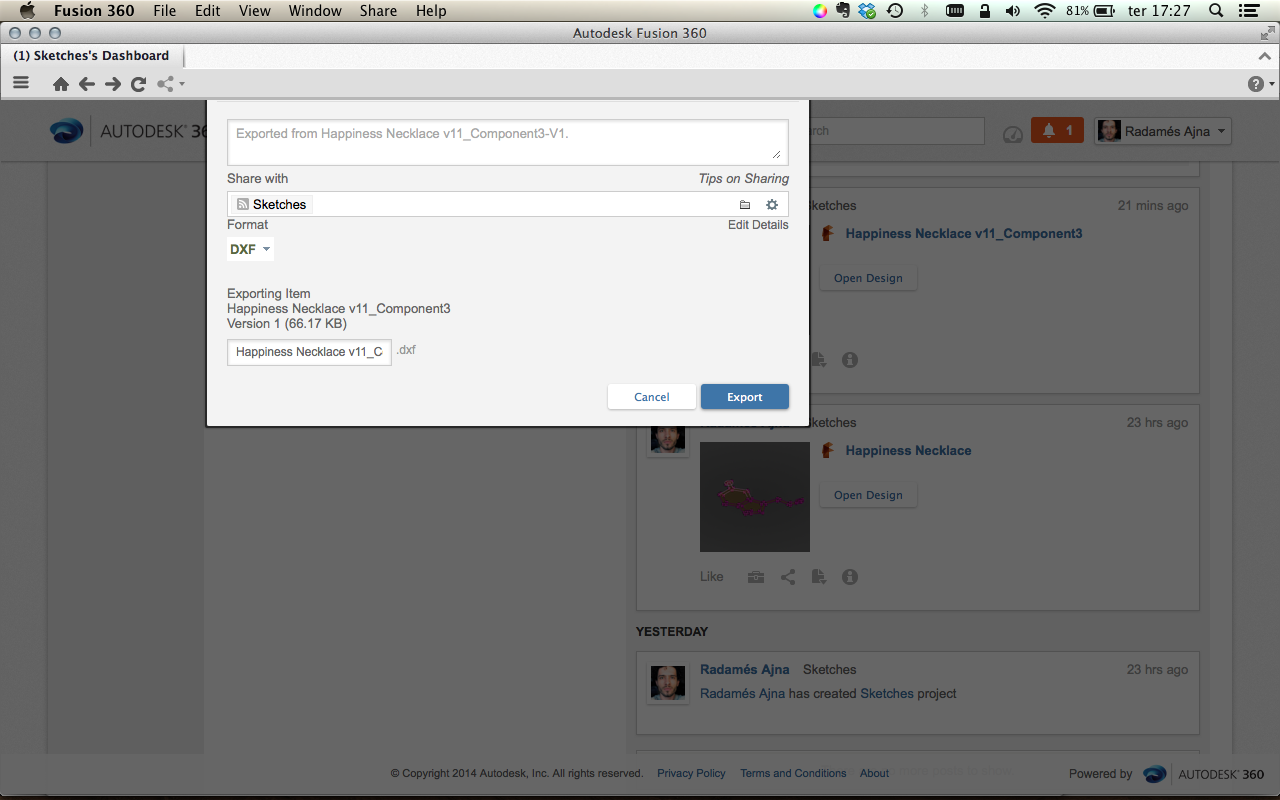Click the Fusion icon beside Happiness Necklace v11_Component3
This screenshot has height=800, width=1280.
pyautogui.click(x=828, y=233)
